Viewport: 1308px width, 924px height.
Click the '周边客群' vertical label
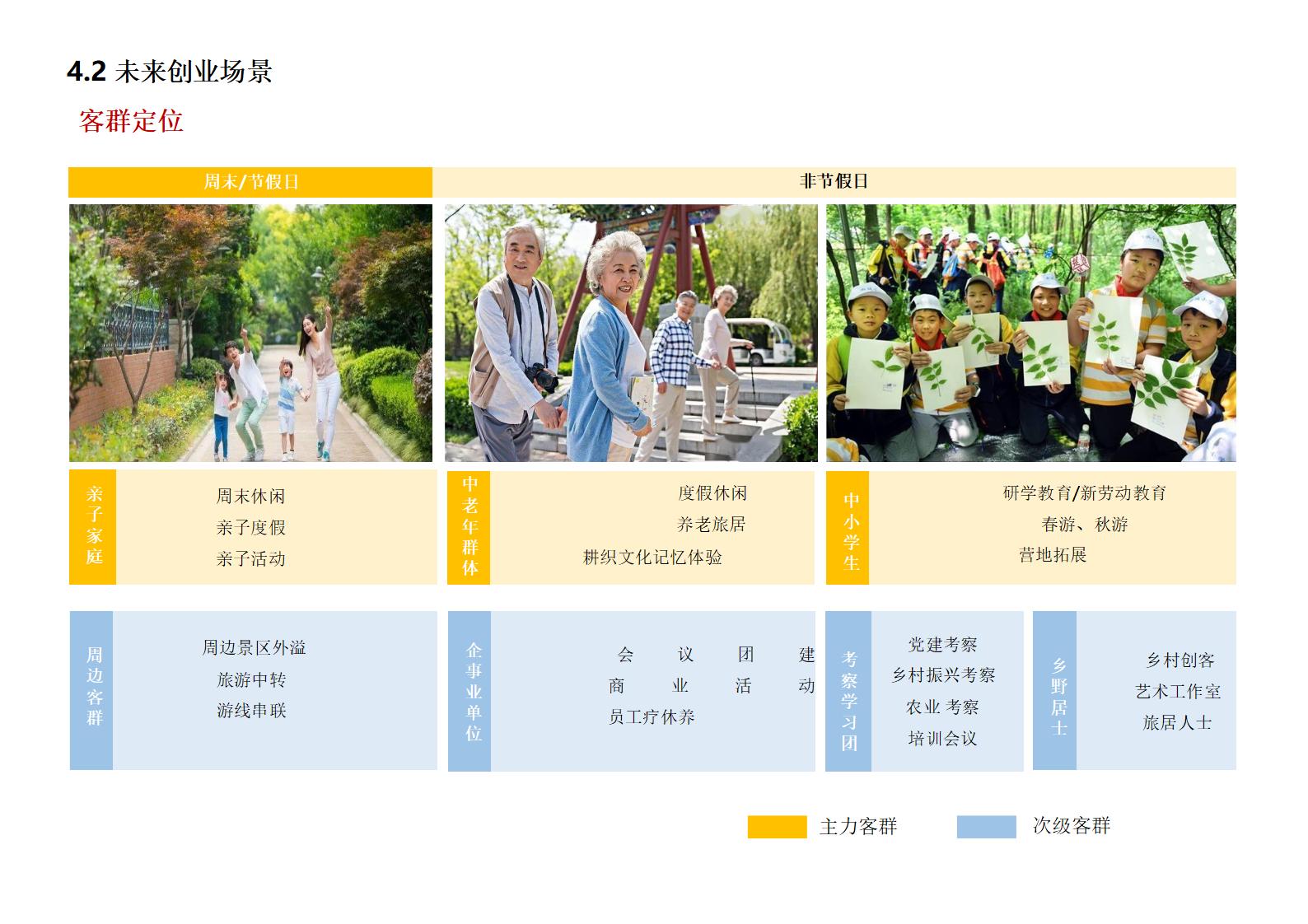[92, 690]
